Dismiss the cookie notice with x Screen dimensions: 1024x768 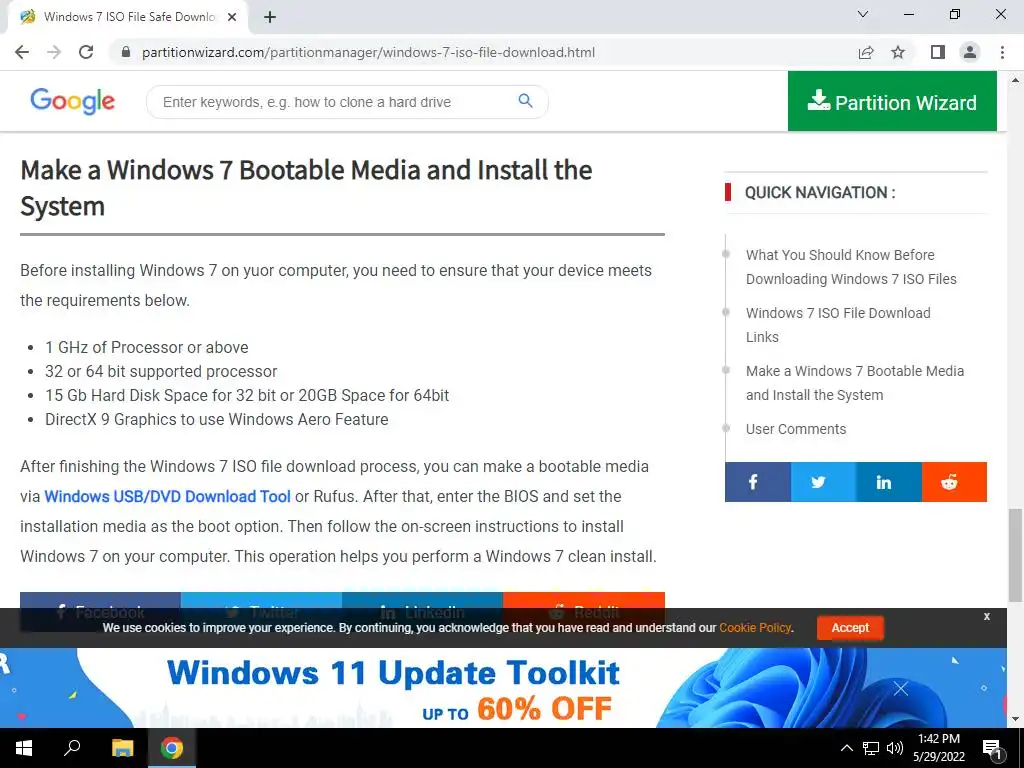[x=987, y=616]
